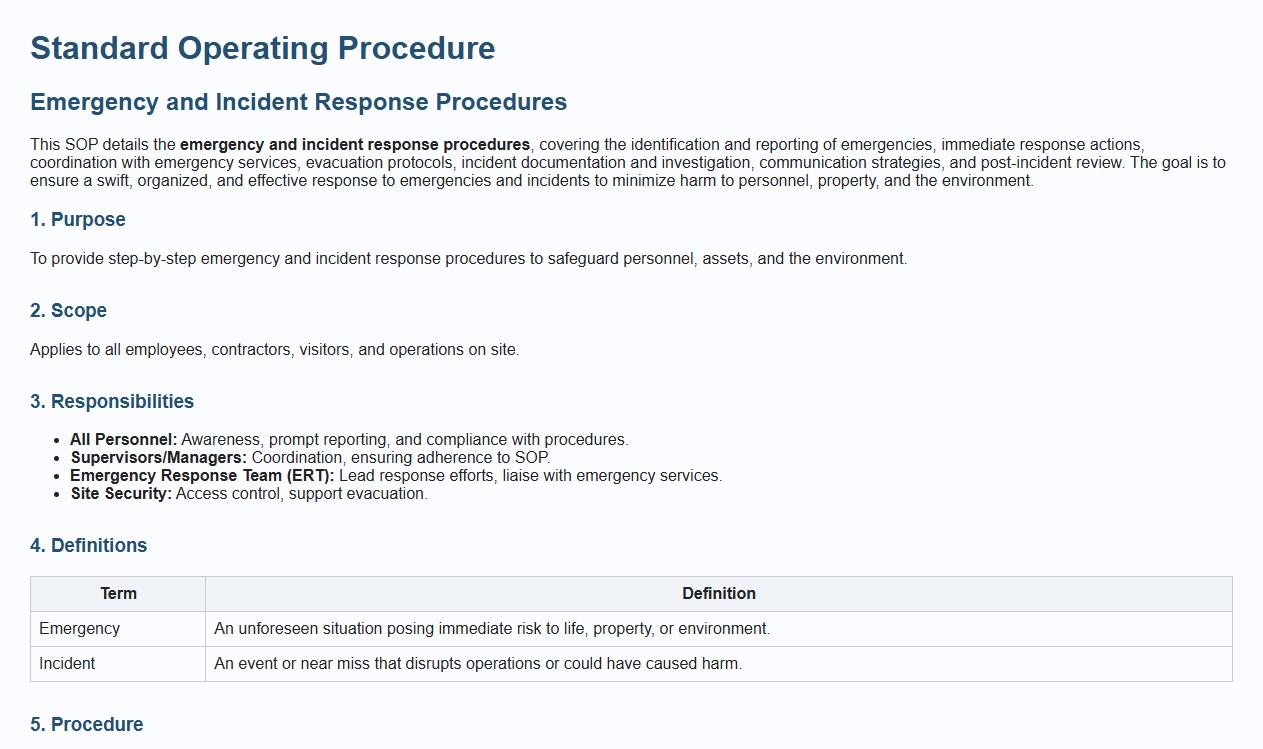This screenshot has height=749, width=1263.
Task: Select the '5. Procedure' heading
Action: click(86, 725)
